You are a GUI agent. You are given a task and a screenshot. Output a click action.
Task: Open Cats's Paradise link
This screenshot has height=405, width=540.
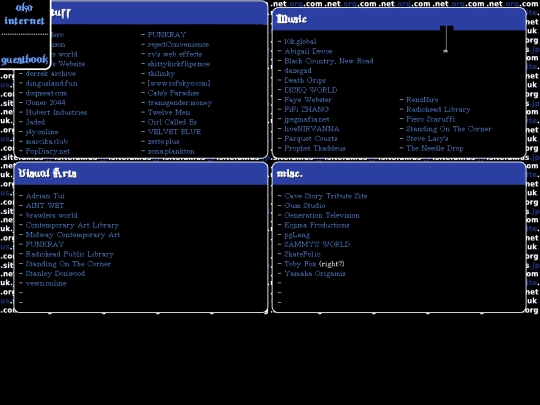click(x=173, y=93)
